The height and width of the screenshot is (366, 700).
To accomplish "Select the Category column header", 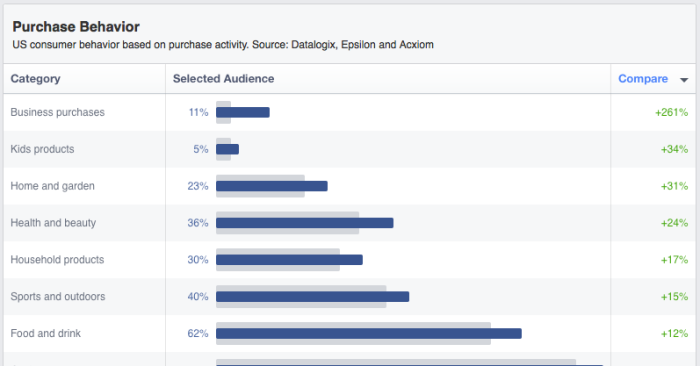I will click(35, 79).
